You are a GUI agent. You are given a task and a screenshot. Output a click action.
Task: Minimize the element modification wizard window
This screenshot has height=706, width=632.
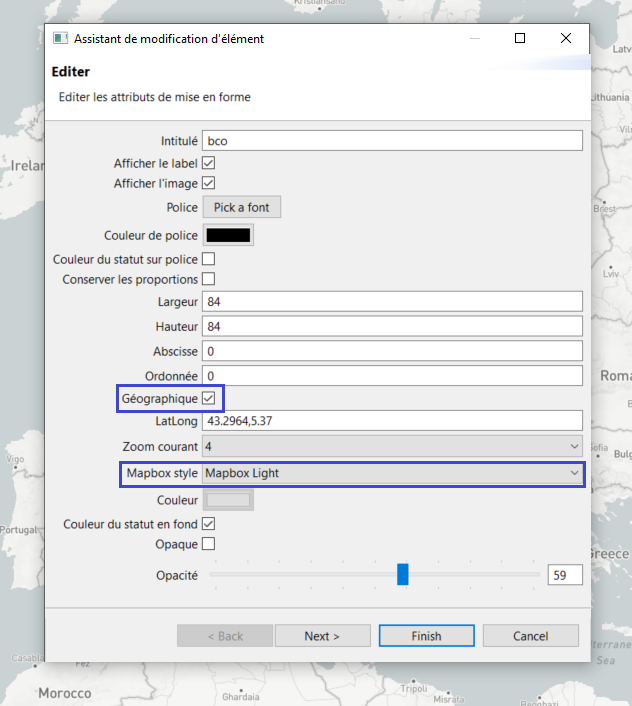474,39
